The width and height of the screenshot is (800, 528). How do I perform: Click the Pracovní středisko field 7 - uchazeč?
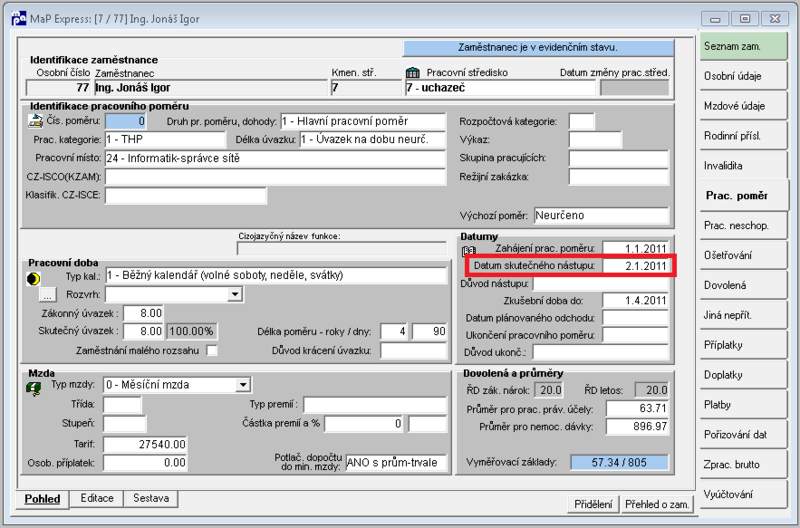501,88
